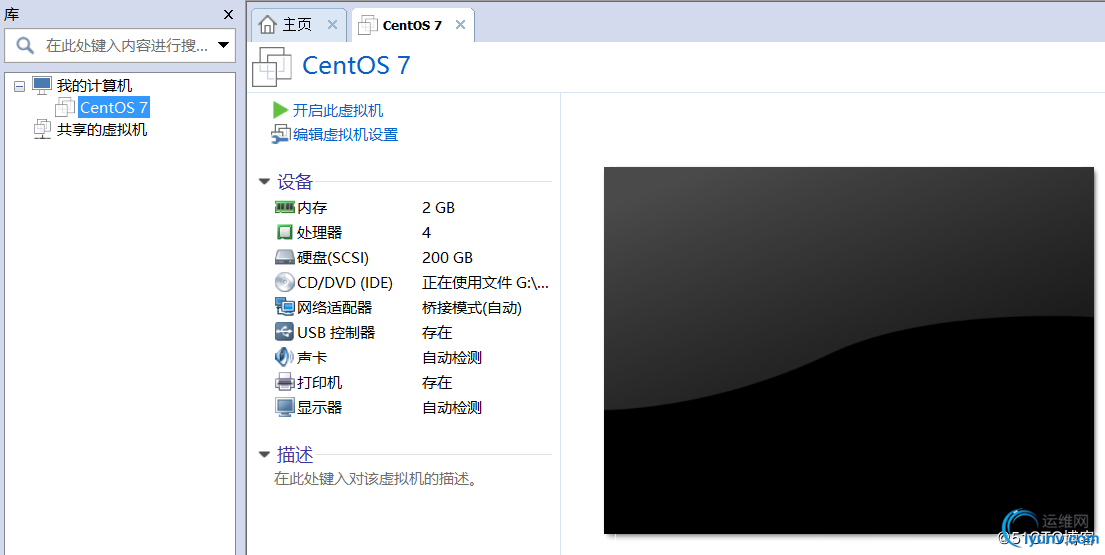
Task: Open 编辑虚拟机设置 link
Action: 345,134
